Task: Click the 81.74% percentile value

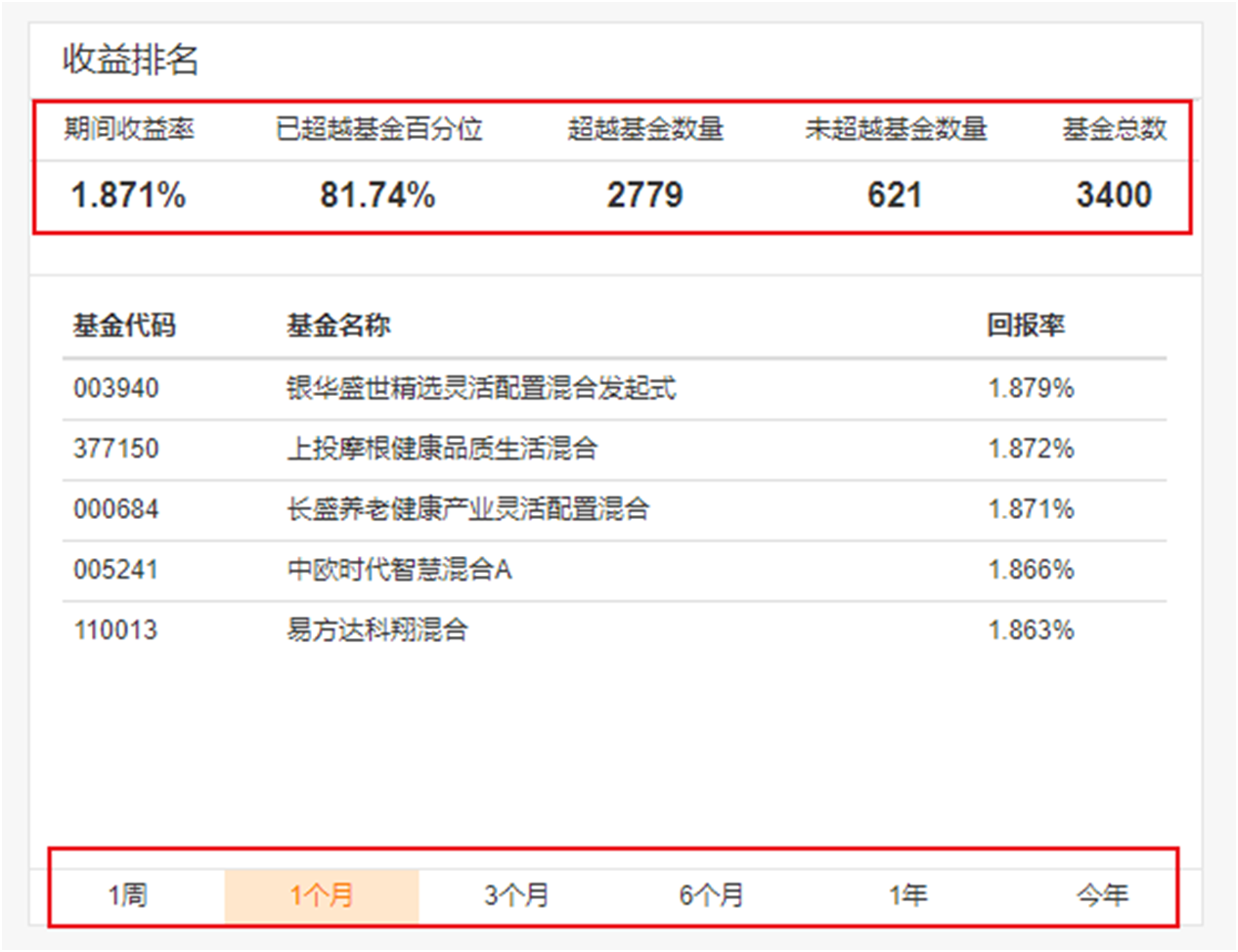Action: 377,195
